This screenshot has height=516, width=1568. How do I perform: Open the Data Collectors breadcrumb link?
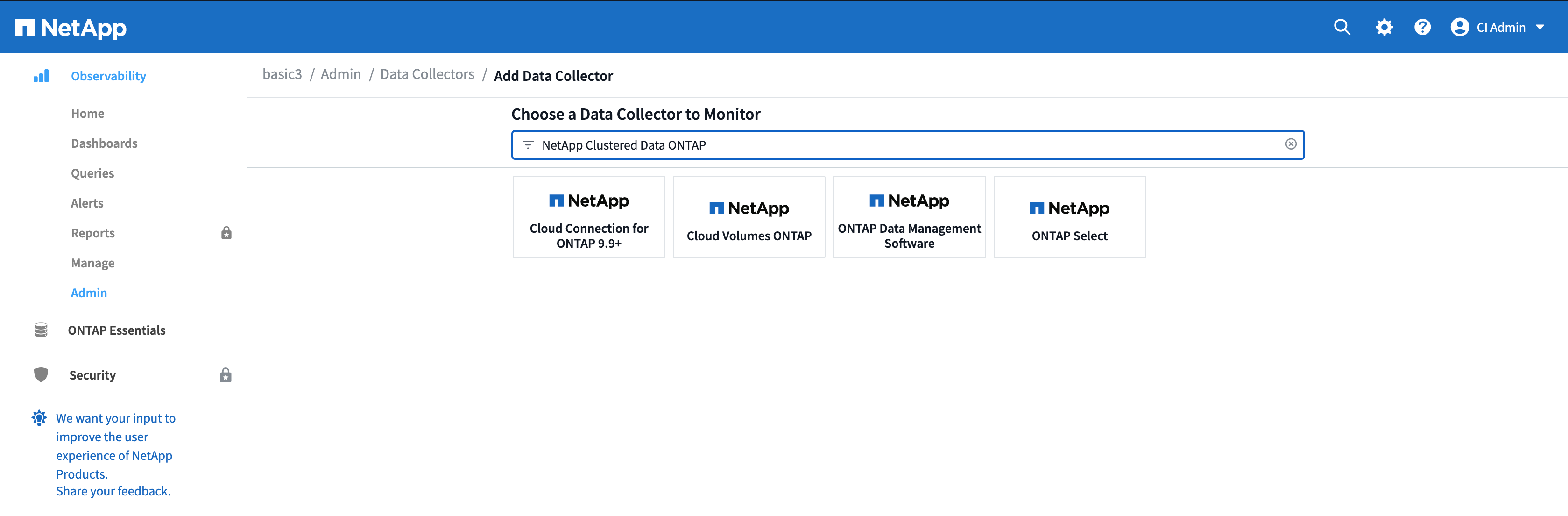pos(427,74)
